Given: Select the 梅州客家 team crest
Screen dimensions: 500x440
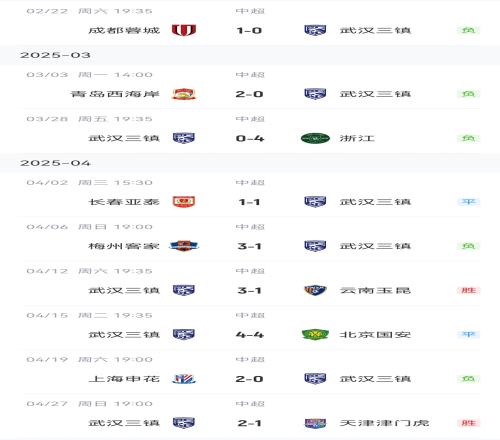Looking at the screenshot, I should coord(184,246).
